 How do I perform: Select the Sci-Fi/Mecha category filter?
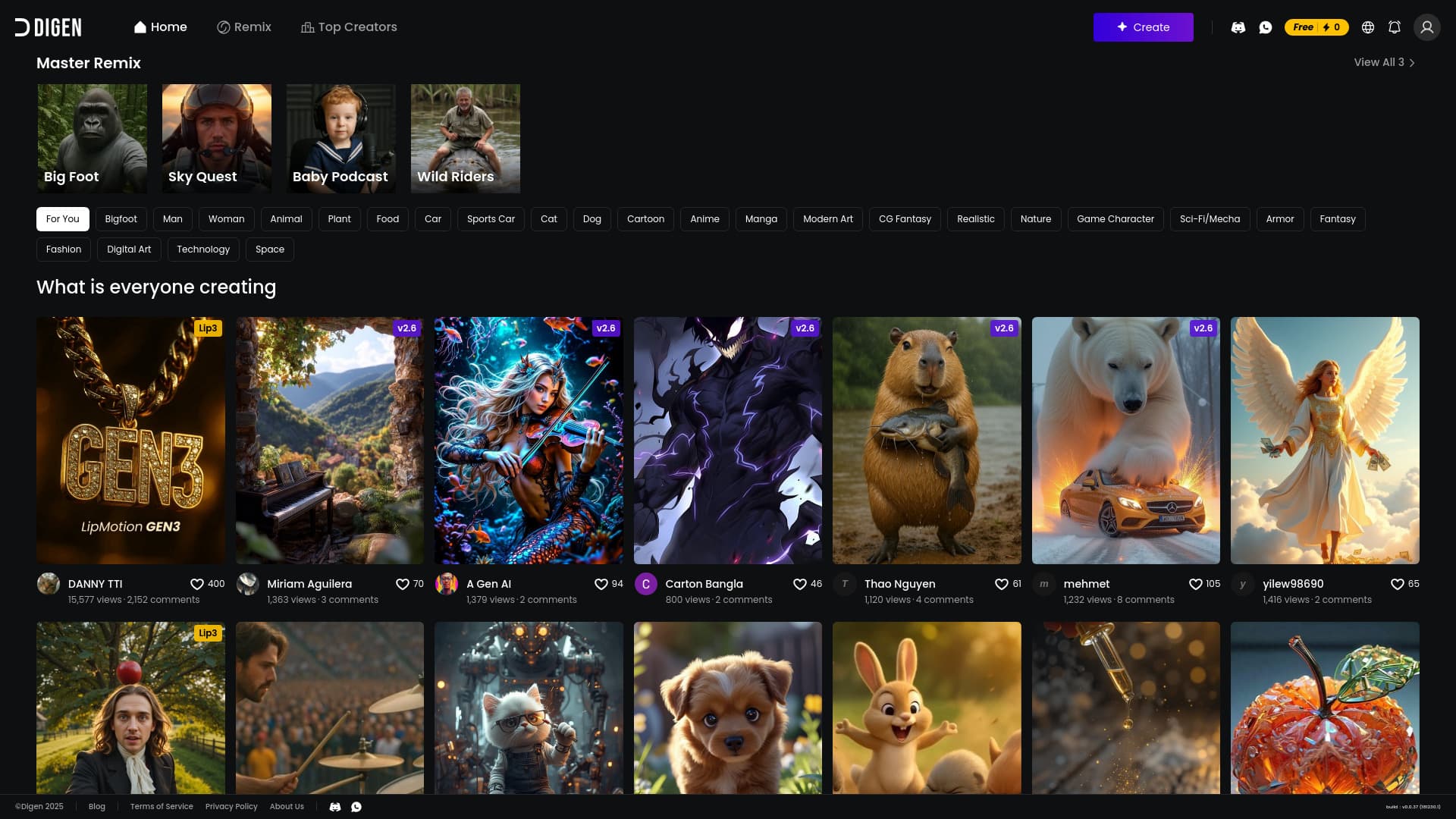(x=1210, y=218)
